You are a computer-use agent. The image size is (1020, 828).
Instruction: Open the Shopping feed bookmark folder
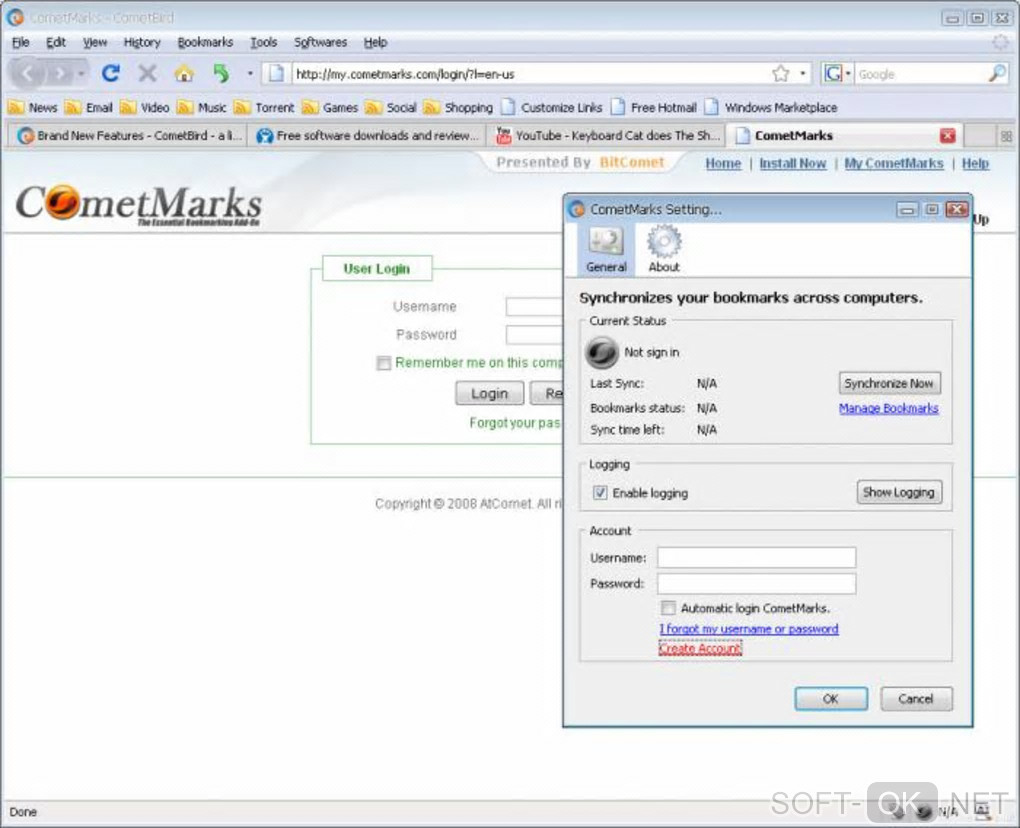(458, 107)
